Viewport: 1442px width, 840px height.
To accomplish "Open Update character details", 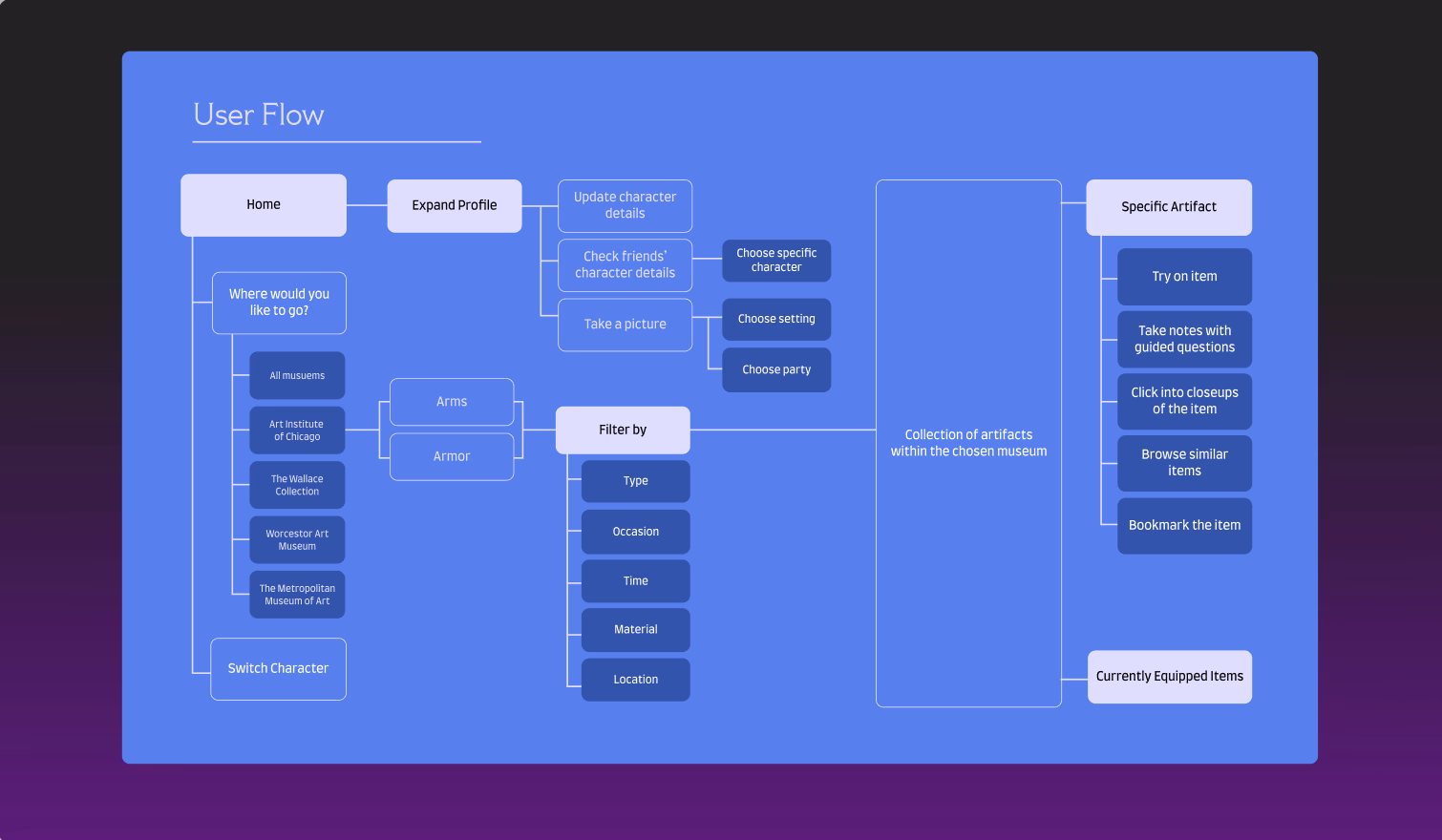I will click(625, 205).
